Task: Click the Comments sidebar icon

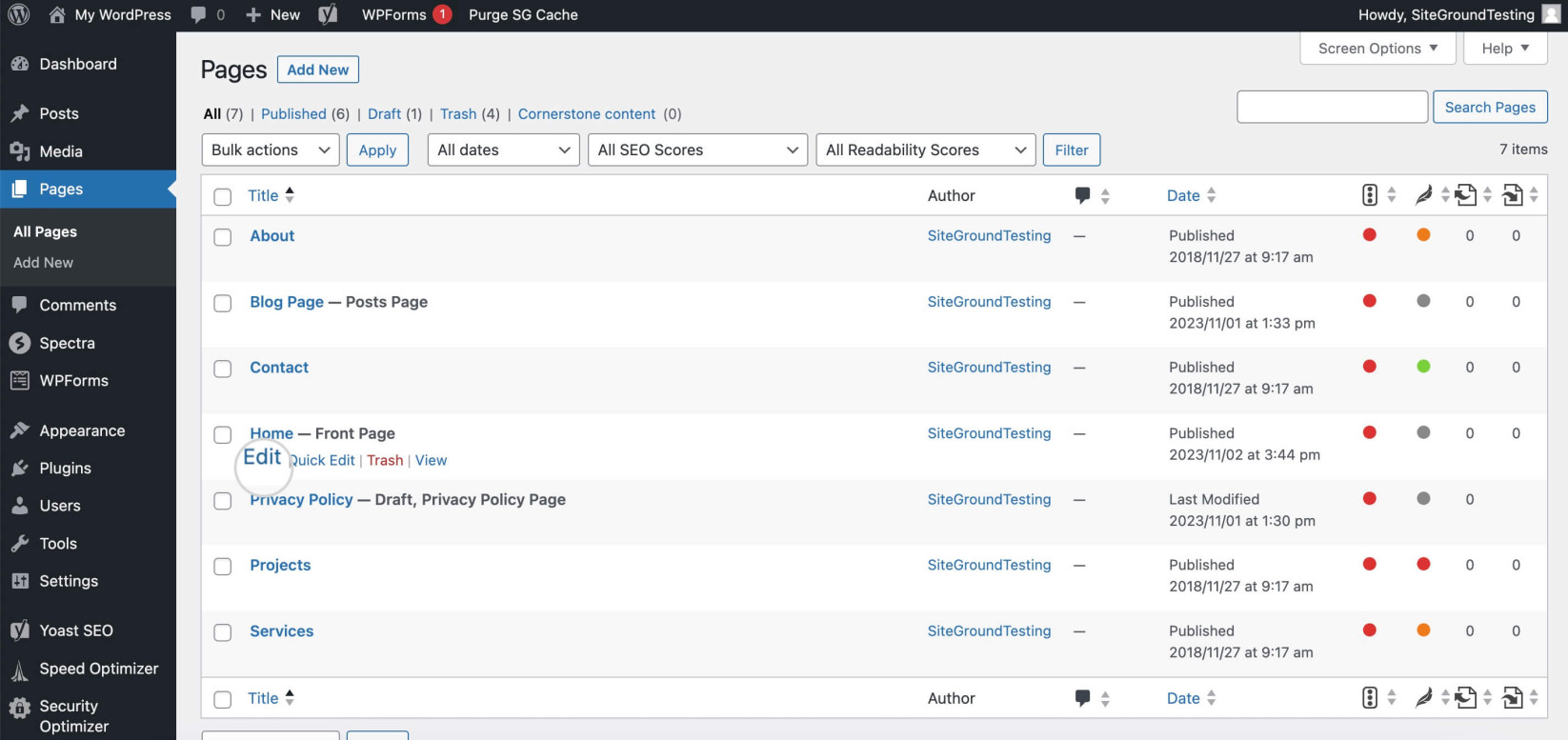Action: click(x=20, y=305)
